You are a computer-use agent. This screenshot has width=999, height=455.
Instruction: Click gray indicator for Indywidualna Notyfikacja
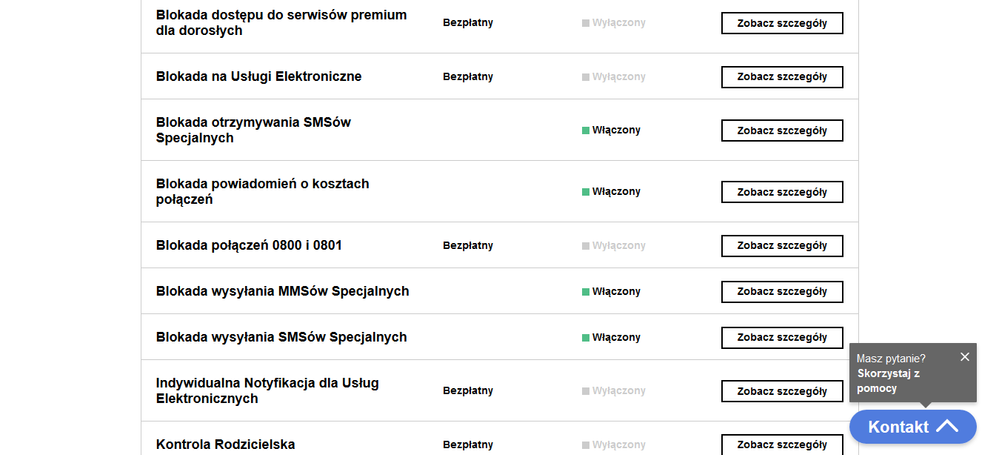pyautogui.click(x=586, y=391)
